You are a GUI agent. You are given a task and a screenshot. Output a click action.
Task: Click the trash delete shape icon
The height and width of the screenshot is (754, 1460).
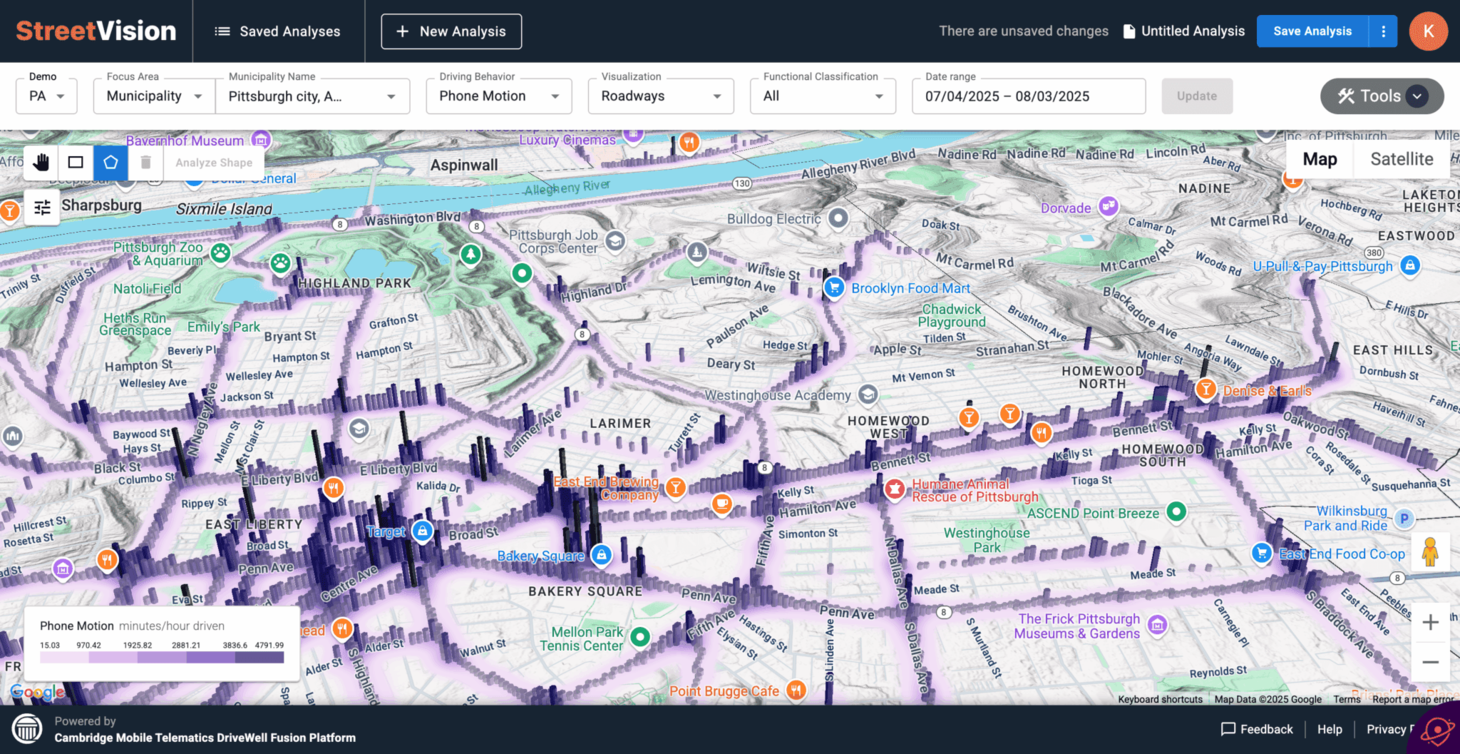coord(145,162)
